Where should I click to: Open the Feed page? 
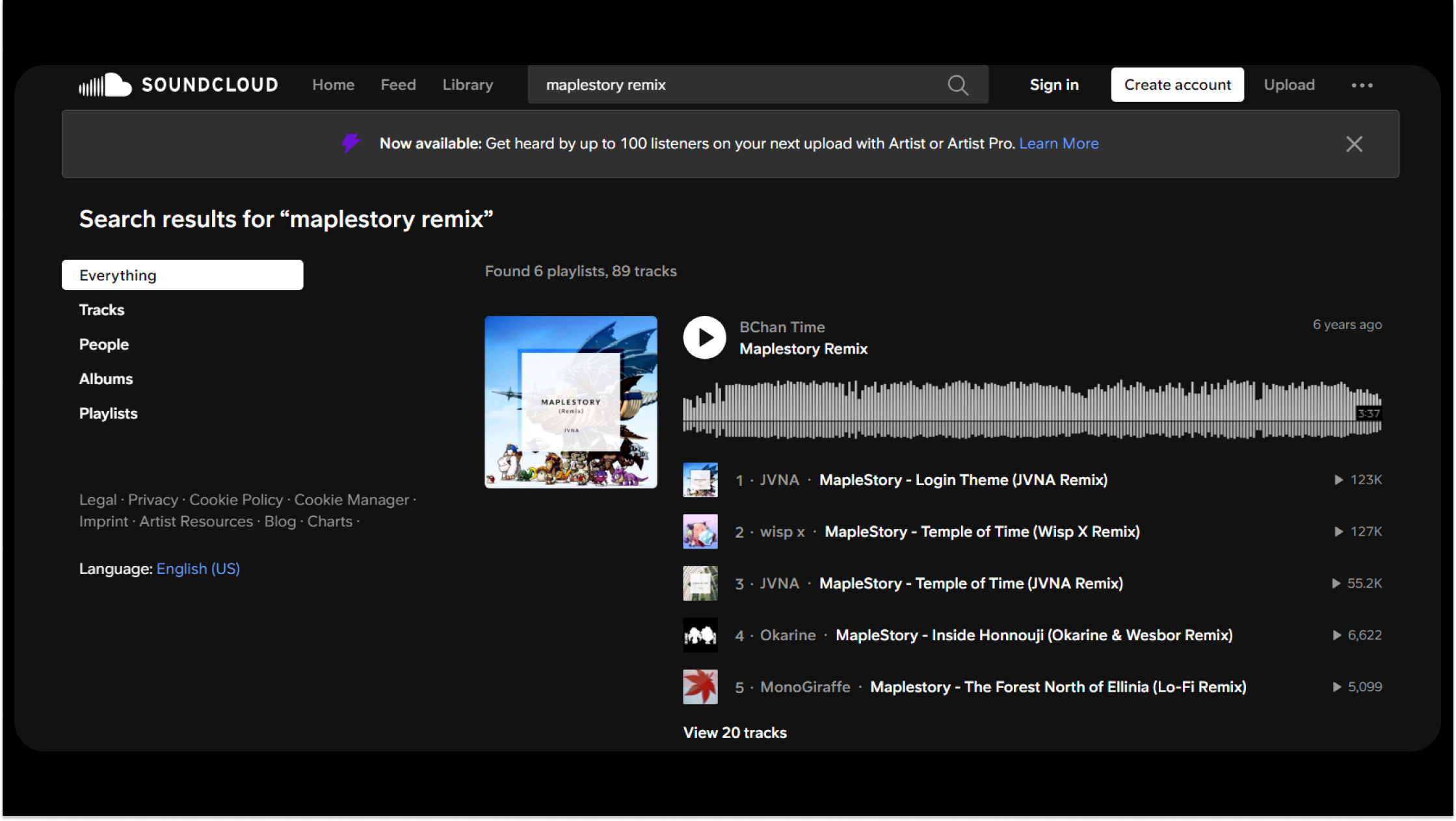[398, 85]
